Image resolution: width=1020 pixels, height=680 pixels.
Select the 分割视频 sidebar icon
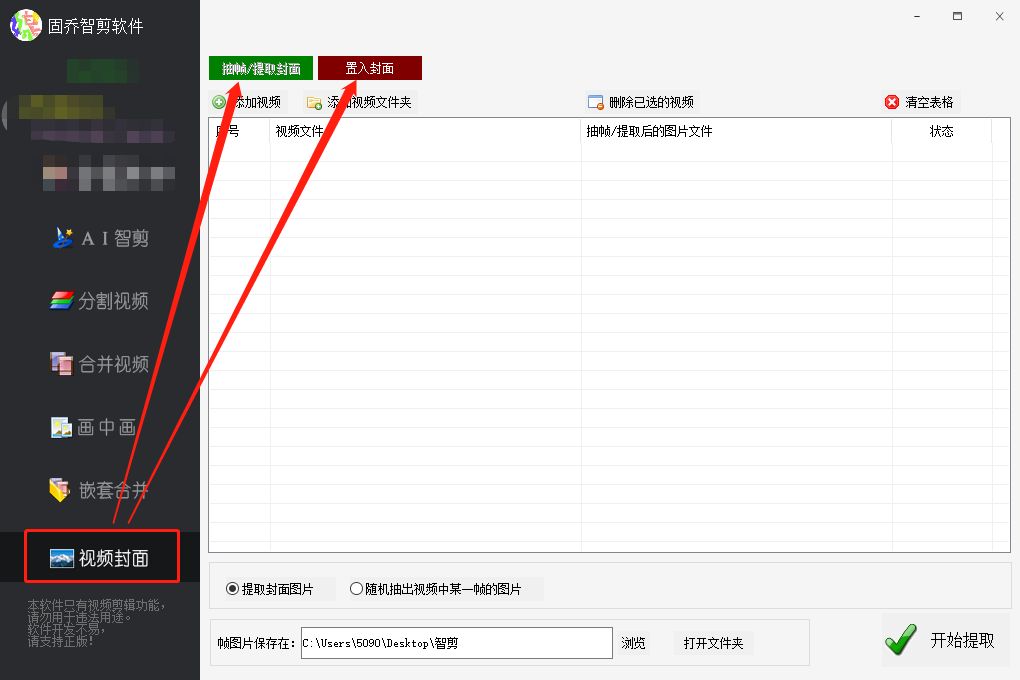62,301
